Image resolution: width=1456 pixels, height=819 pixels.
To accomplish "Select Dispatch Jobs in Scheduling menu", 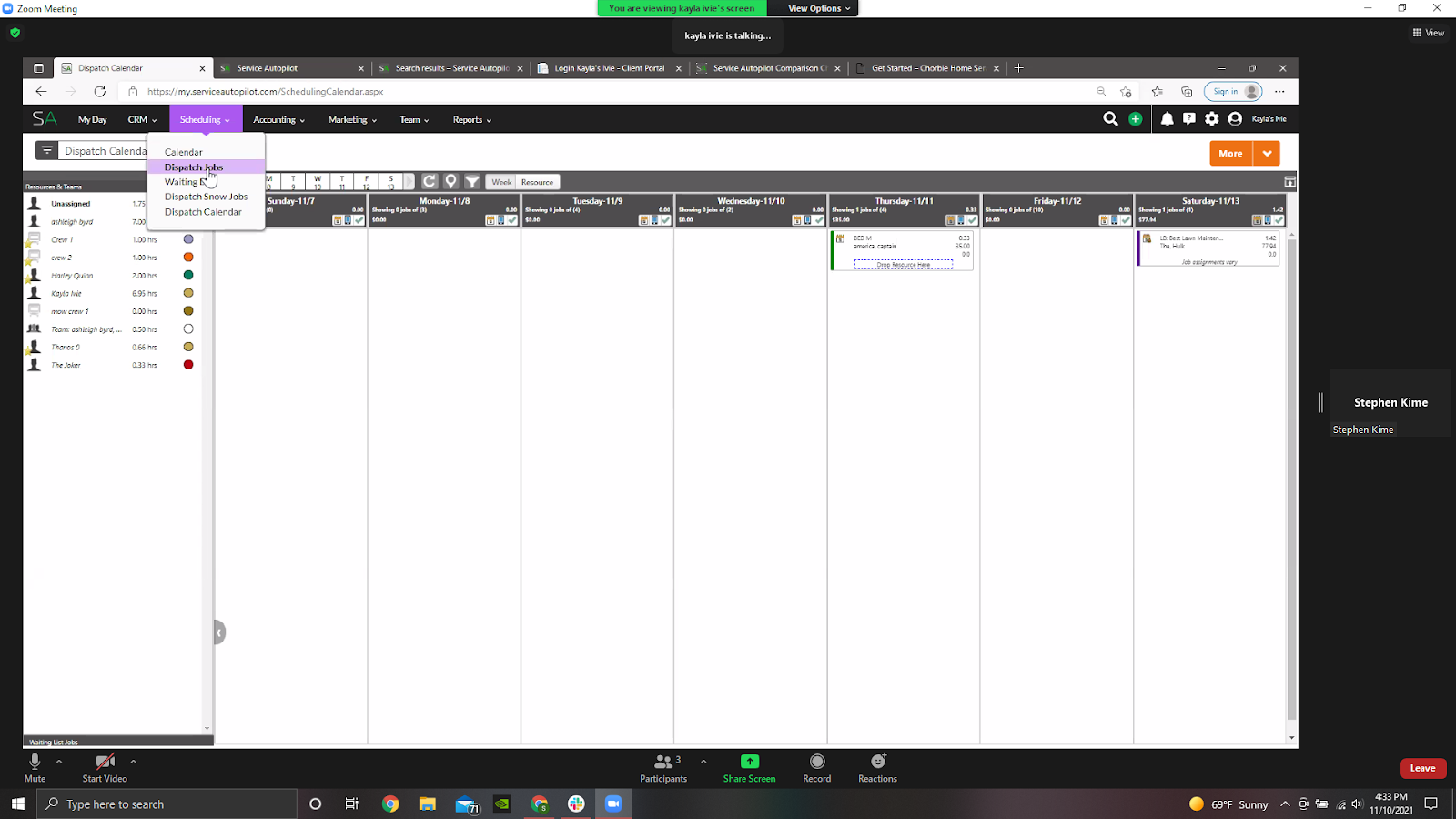I will point(194,167).
